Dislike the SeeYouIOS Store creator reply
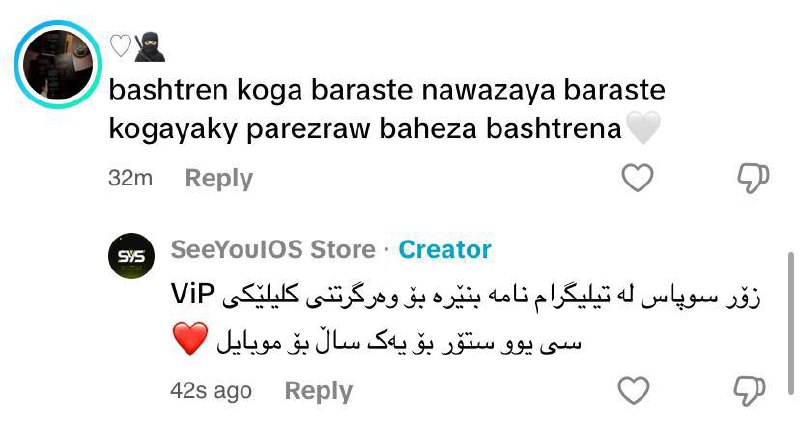The width and height of the screenshot is (800, 426). point(749,391)
